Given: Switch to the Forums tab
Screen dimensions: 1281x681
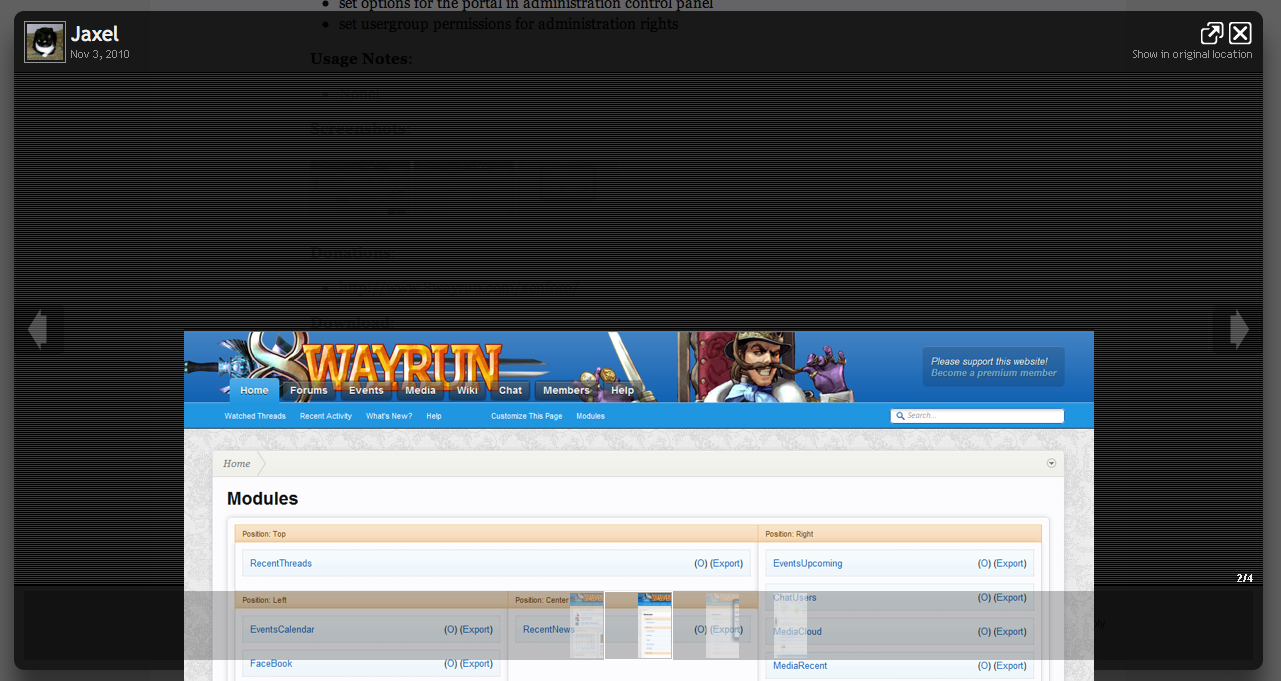Looking at the screenshot, I should (308, 390).
